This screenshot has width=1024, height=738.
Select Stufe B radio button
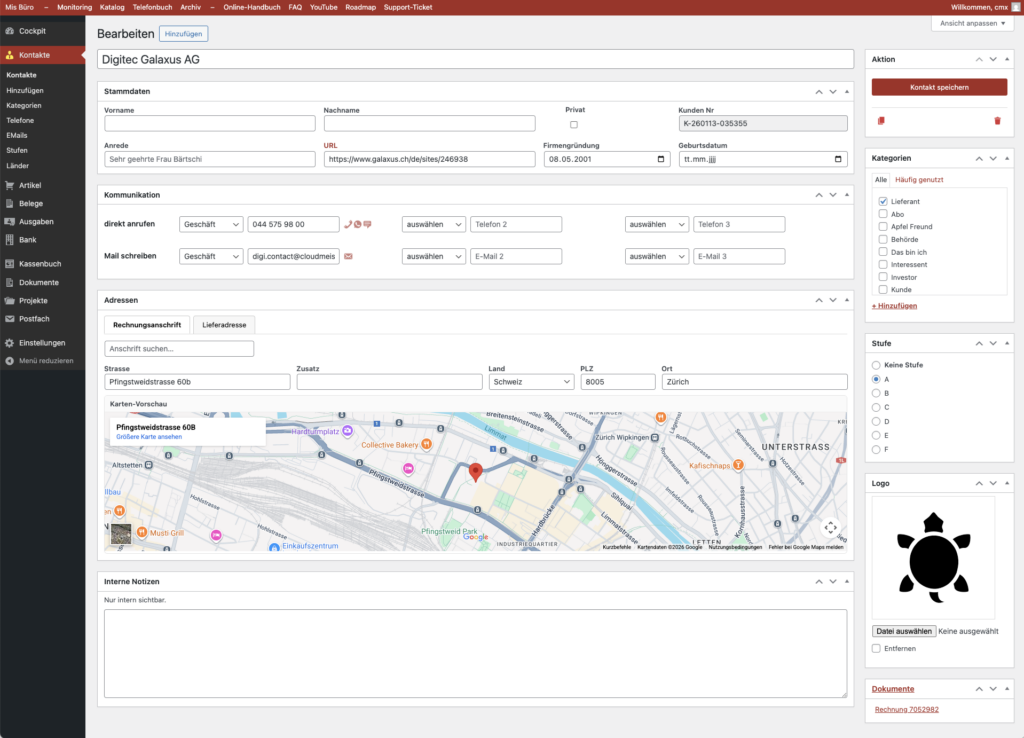tap(877, 394)
